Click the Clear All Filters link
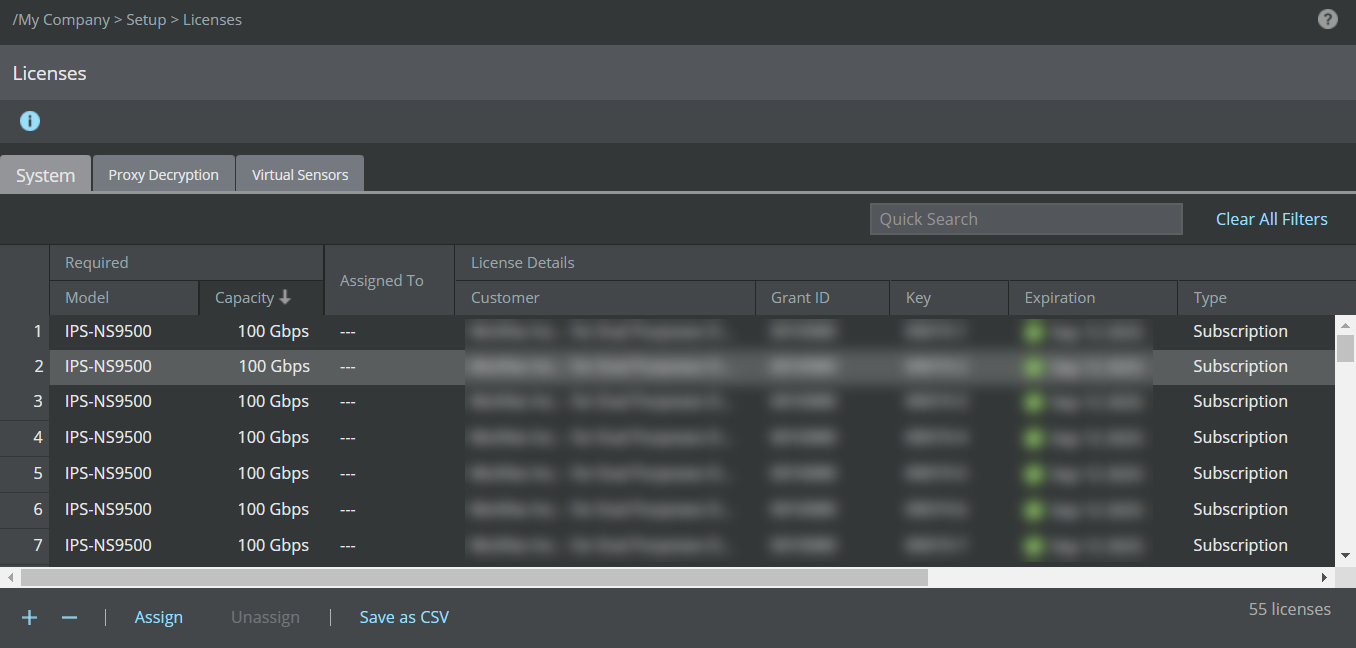Image resolution: width=1356 pixels, height=648 pixels. click(x=1272, y=219)
